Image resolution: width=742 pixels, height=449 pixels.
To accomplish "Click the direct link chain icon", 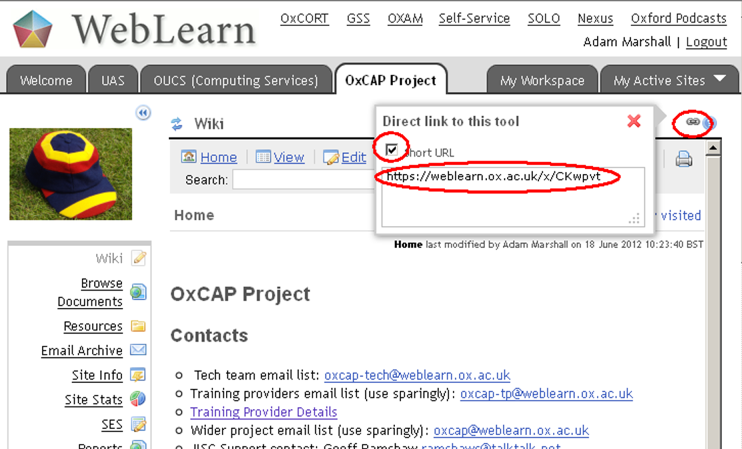I will click(692, 122).
